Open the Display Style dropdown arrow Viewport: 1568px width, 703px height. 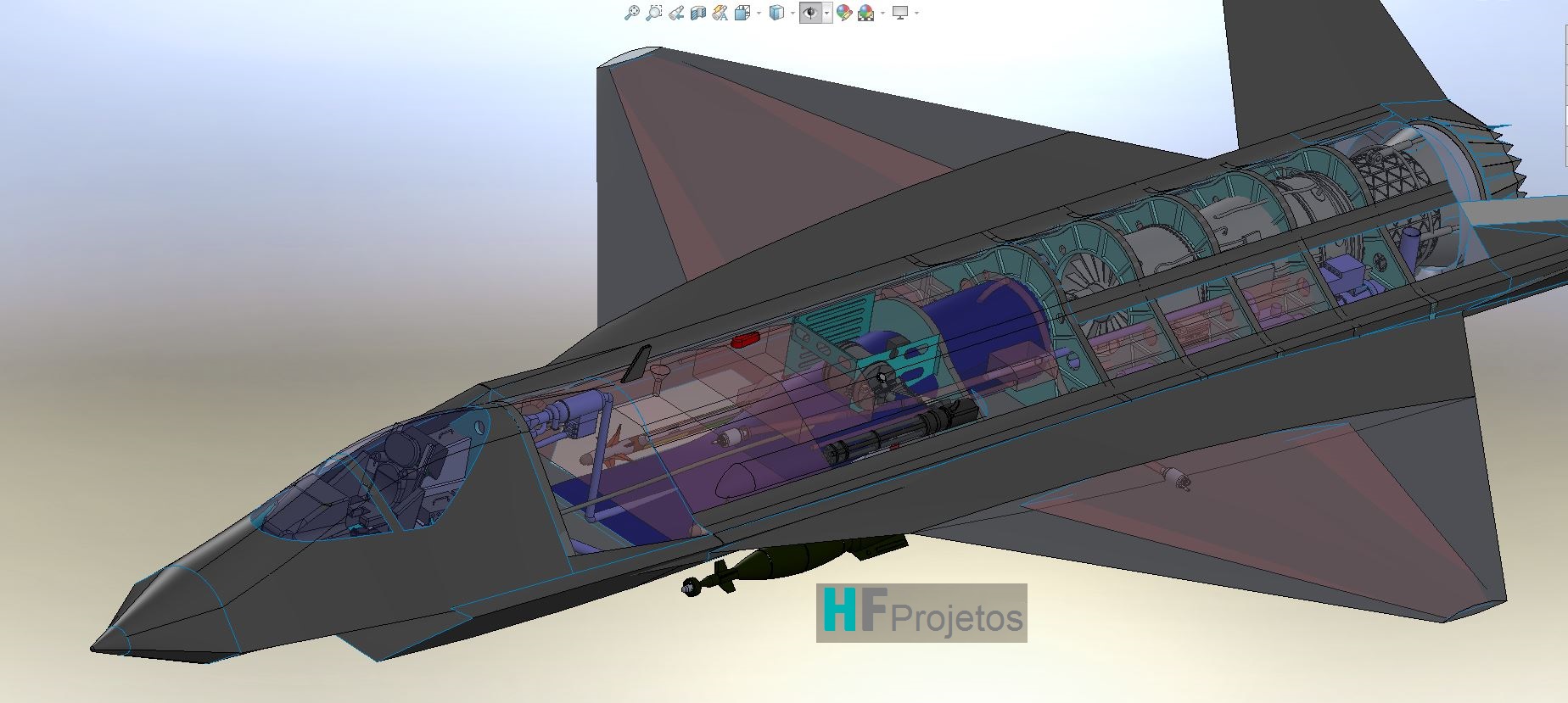pyautogui.click(x=792, y=13)
